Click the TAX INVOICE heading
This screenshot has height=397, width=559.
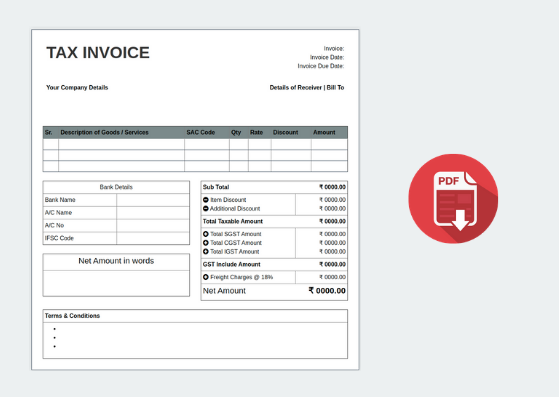[98, 53]
